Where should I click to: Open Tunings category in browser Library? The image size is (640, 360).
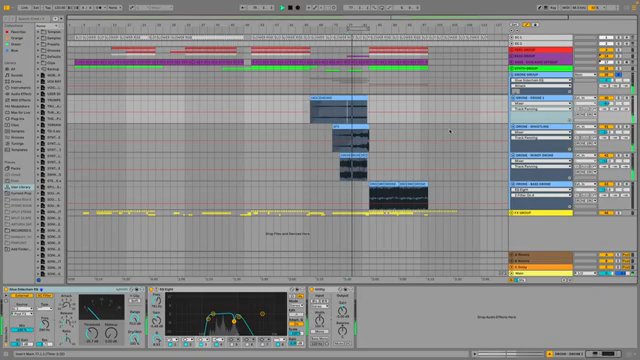coord(17,144)
